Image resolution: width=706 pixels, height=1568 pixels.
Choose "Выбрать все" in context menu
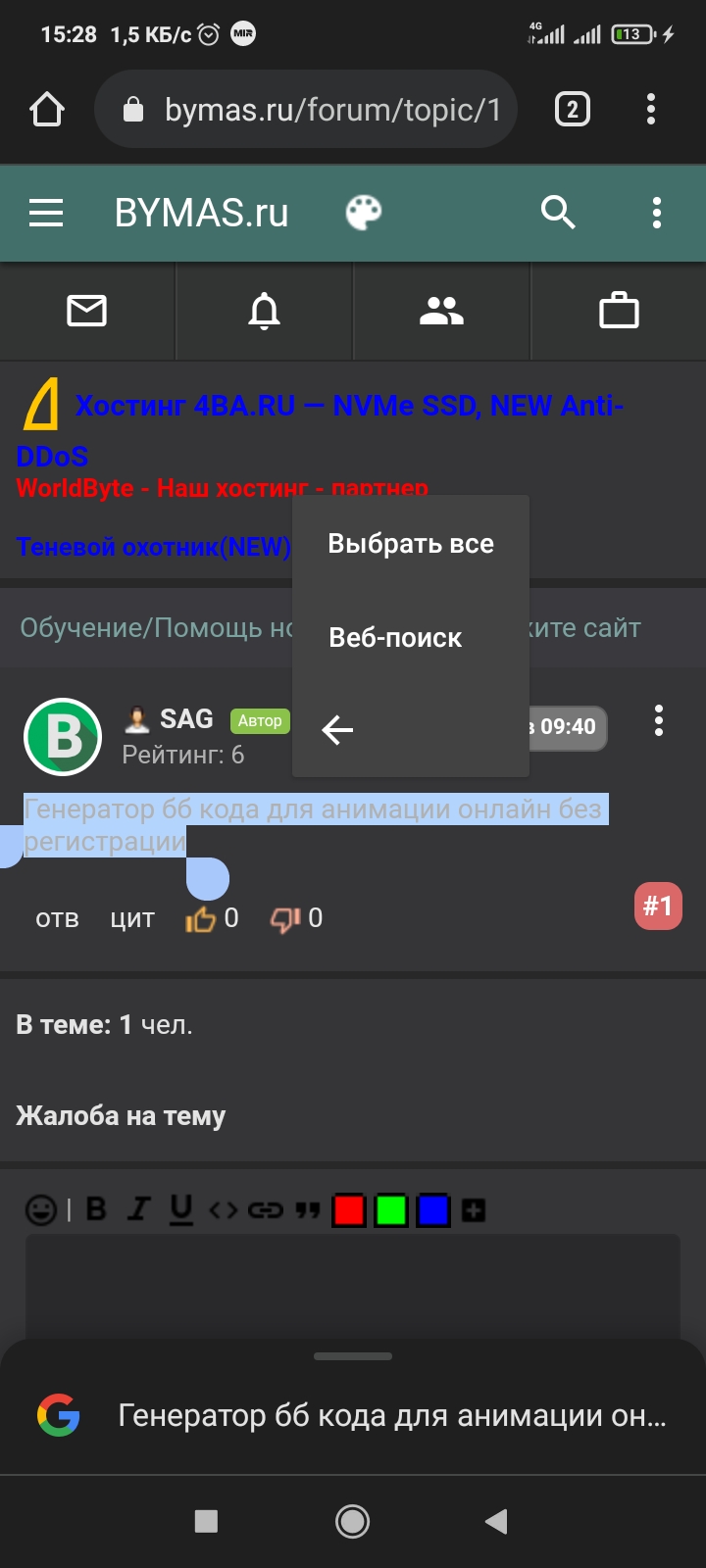tap(411, 544)
